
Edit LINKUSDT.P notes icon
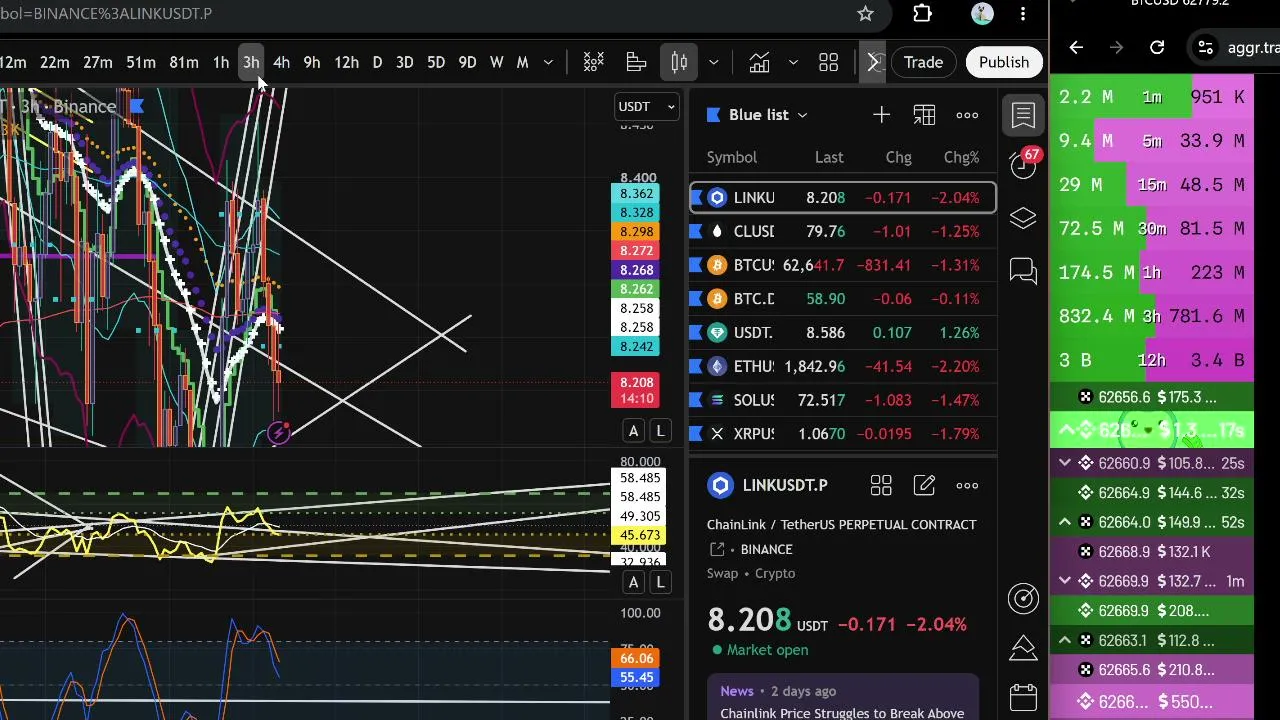924,486
